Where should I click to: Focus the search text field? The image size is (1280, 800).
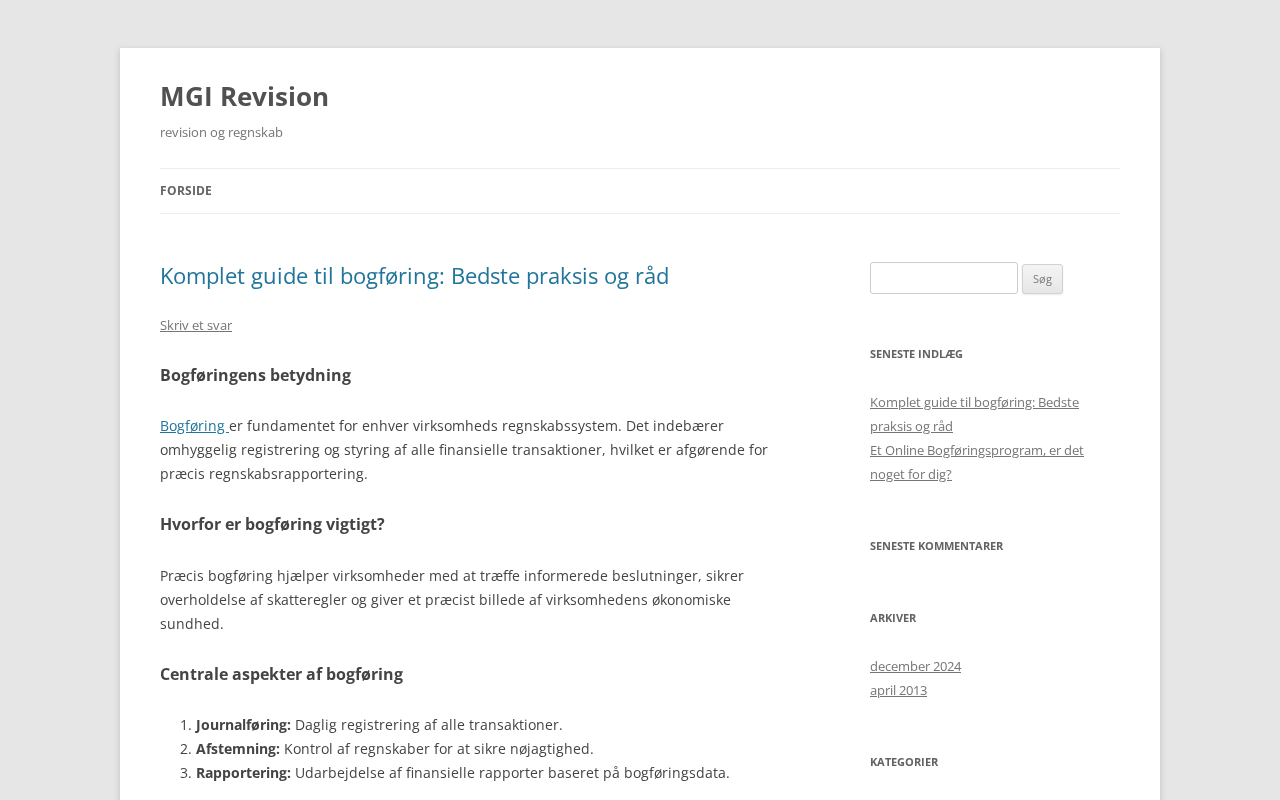[x=943, y=278]
